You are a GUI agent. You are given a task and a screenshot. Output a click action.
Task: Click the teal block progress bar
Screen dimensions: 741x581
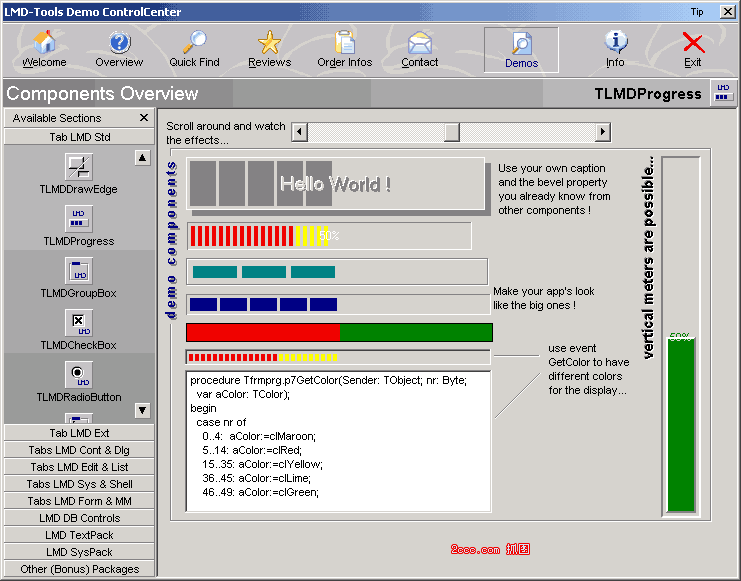pyautogui.click(x=337, y=272)
